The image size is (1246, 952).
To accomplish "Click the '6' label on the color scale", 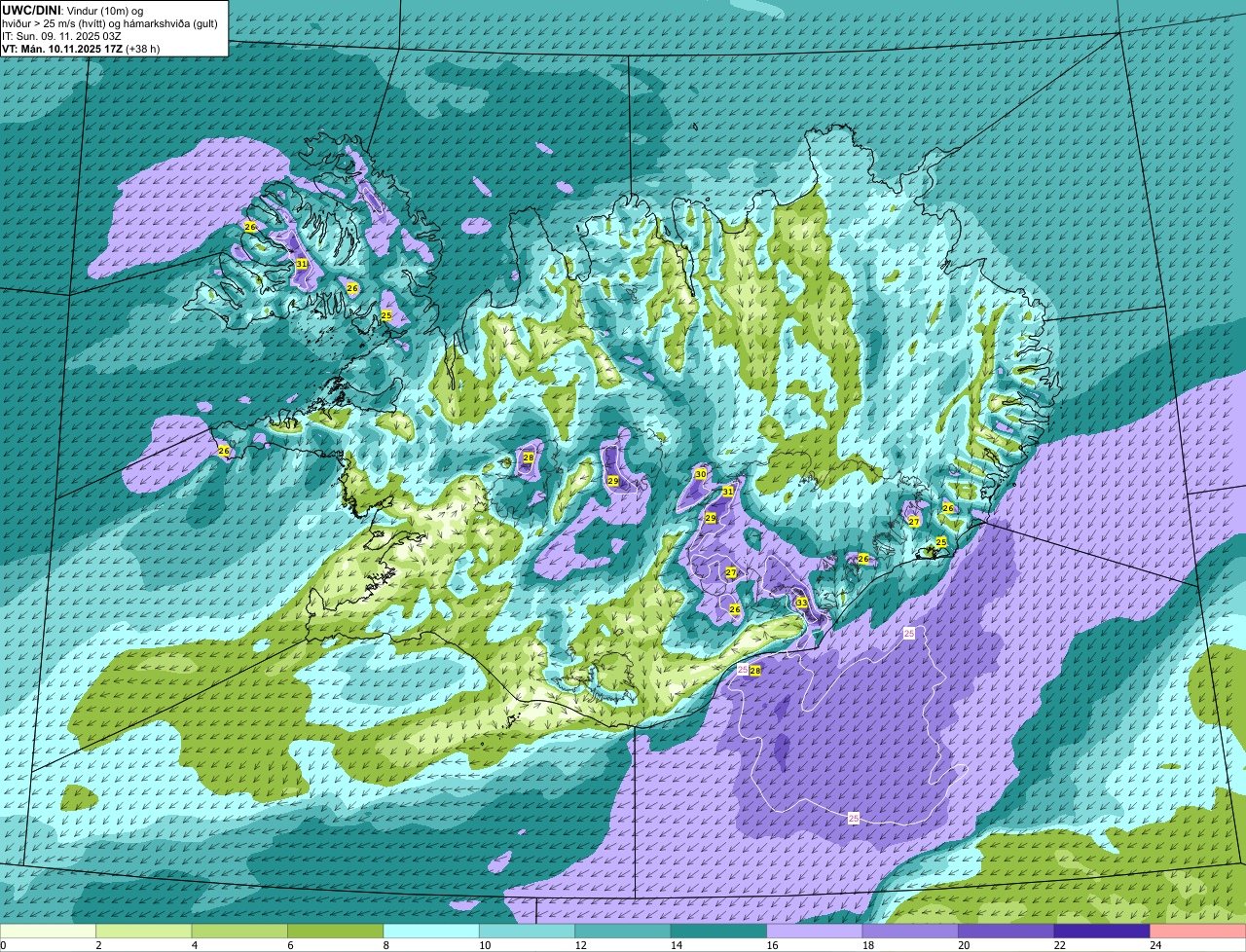I will click(289, 945).
